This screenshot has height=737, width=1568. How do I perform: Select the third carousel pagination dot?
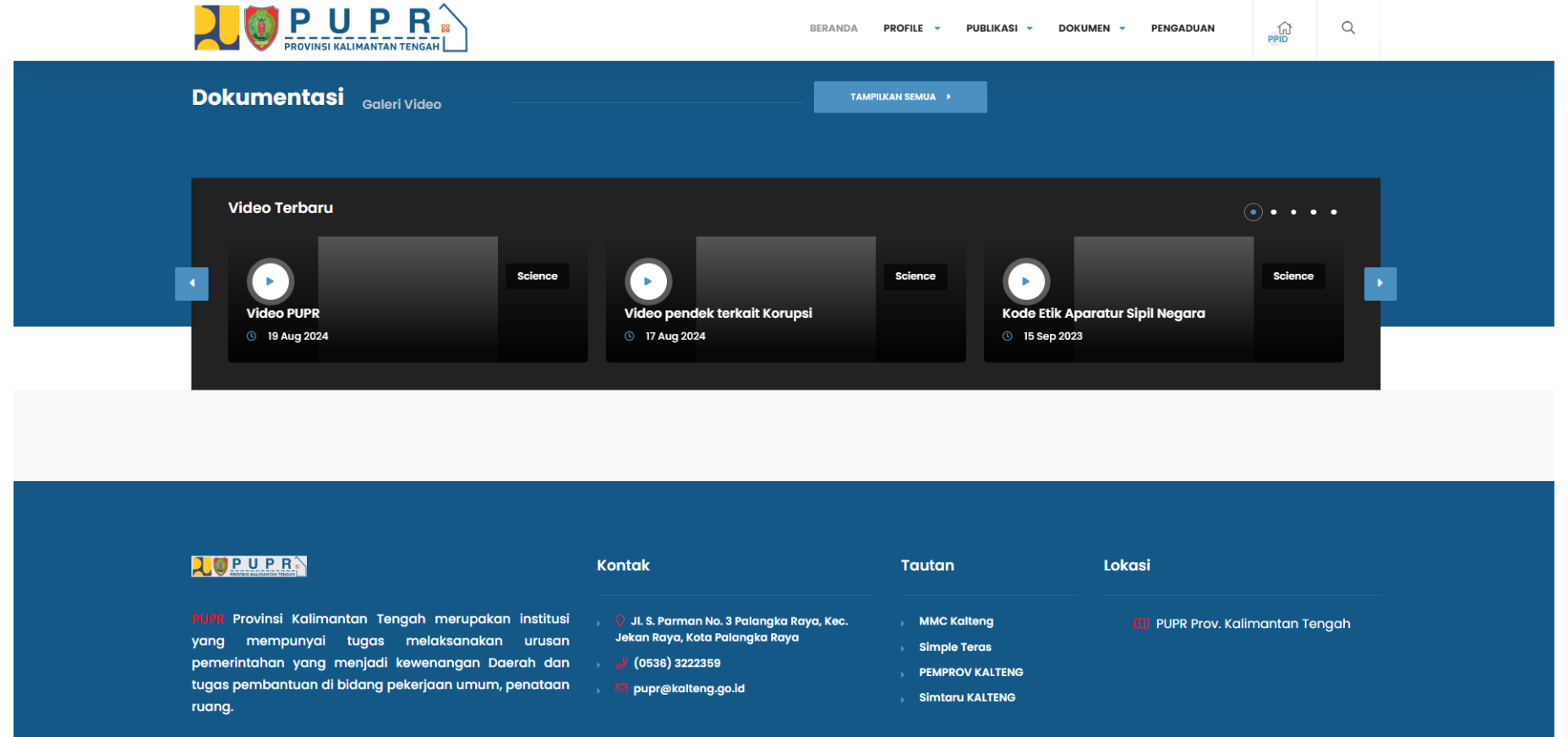1293,212
